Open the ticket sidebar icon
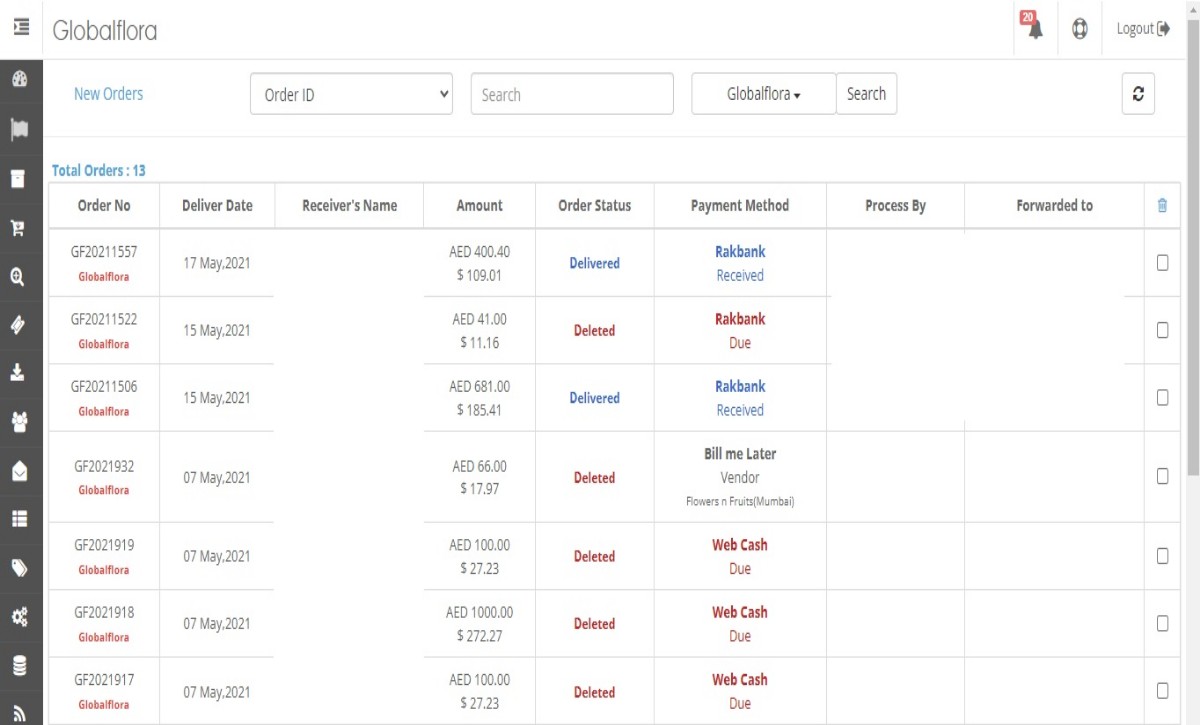The width and height of the screenshot is (1200, 725). (x=18, y=325)
